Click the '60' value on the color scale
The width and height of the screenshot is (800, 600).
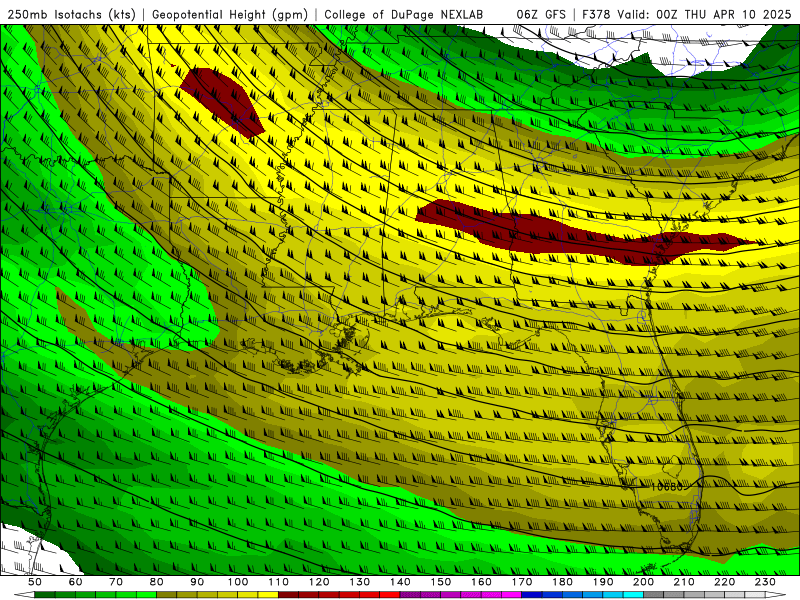[x=76, y=582]
